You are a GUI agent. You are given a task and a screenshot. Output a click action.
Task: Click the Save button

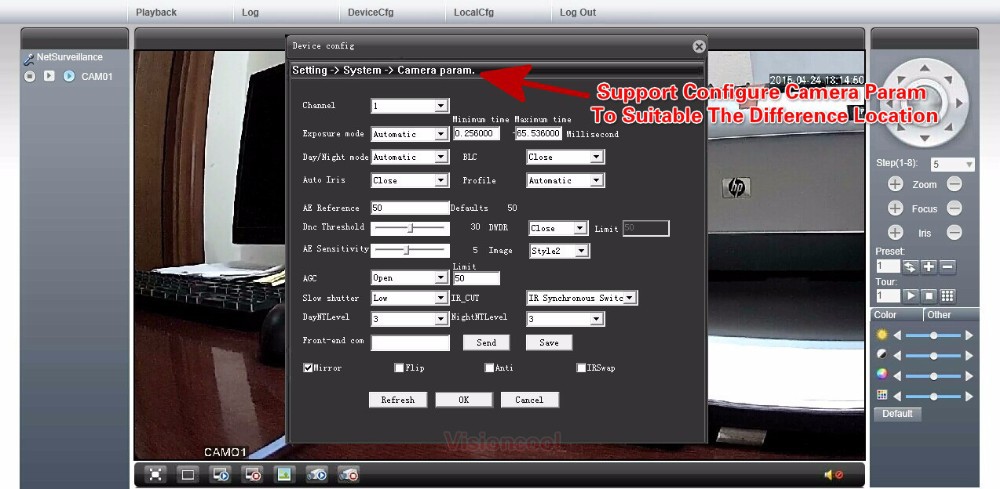click(x=549, y=342)
